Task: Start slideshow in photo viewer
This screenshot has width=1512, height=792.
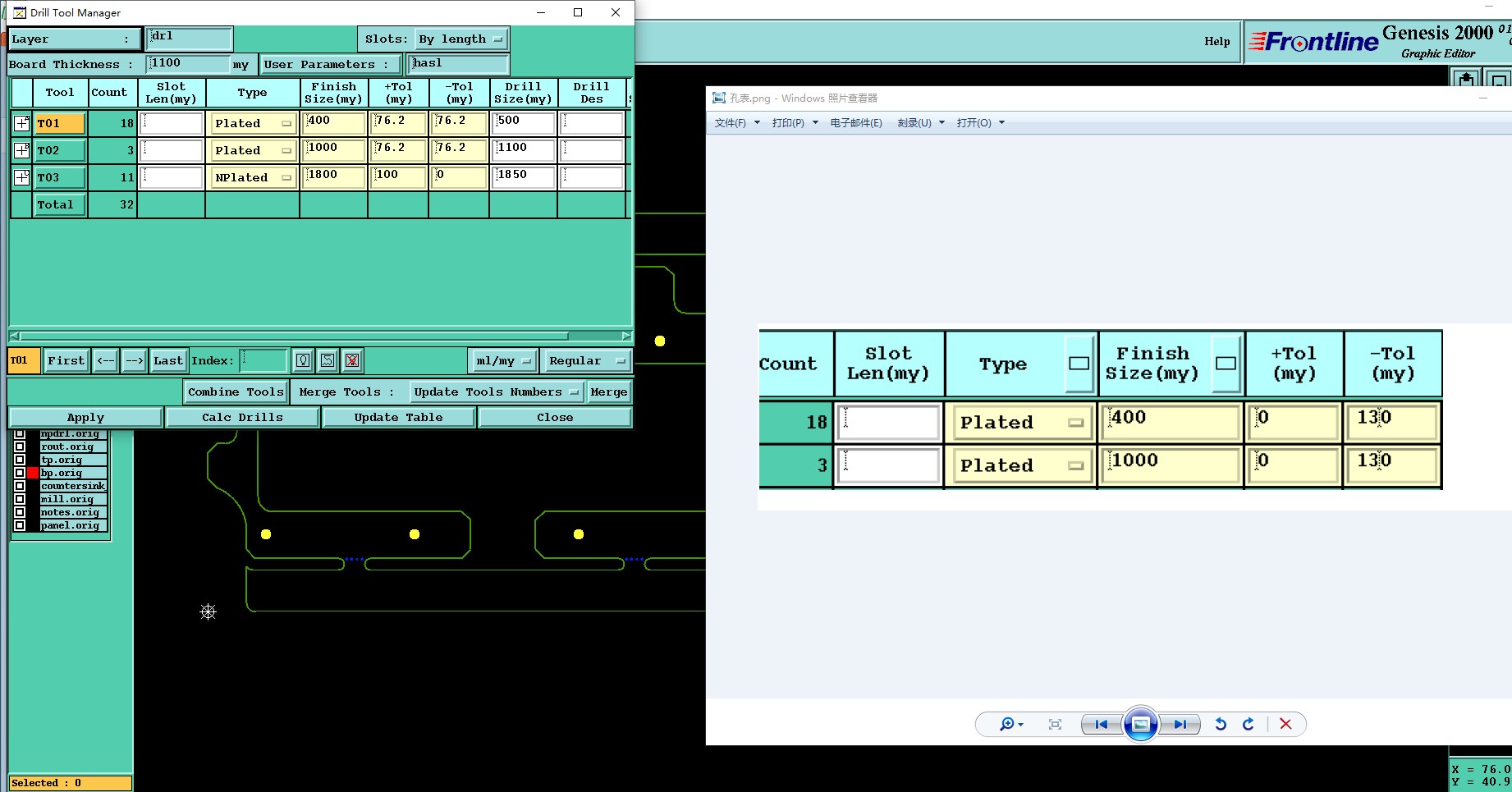Action: pyautogui.click(x=1140, y=724)
